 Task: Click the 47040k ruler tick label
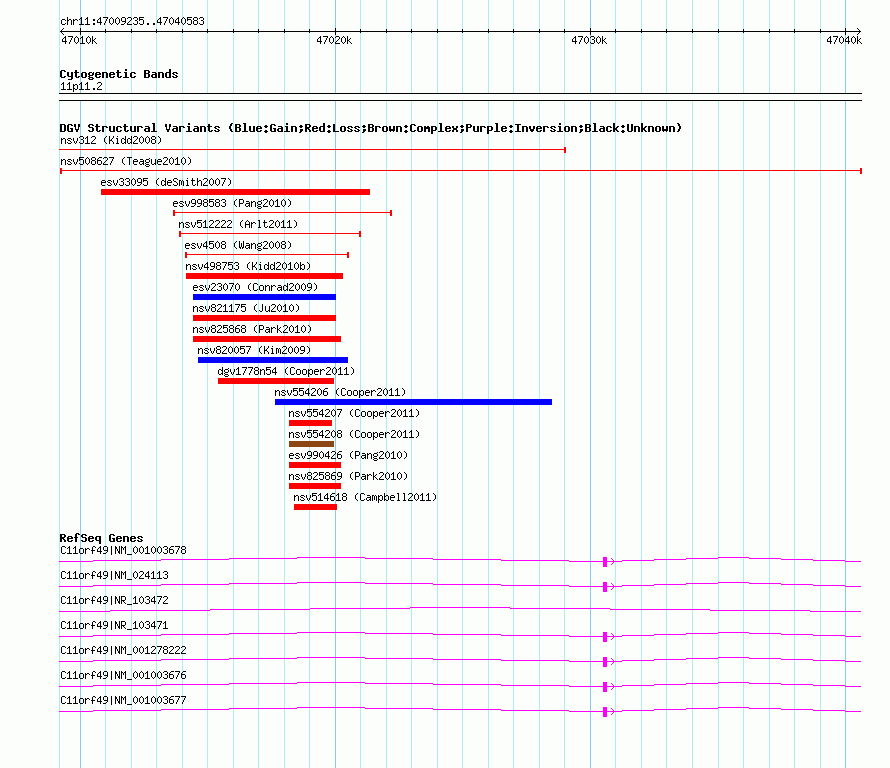(843, 40)
